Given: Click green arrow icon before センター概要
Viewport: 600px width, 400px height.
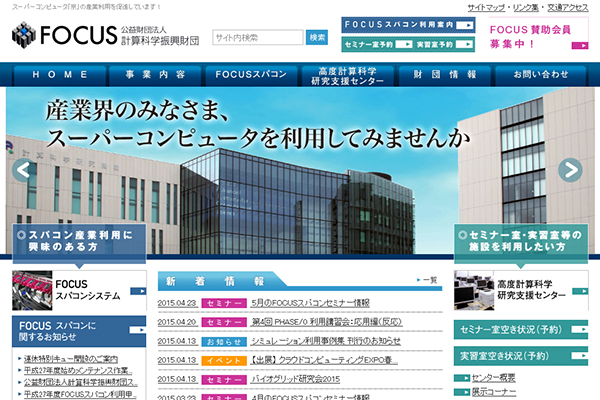Looking at the screenshot, I should pos(462,378).
